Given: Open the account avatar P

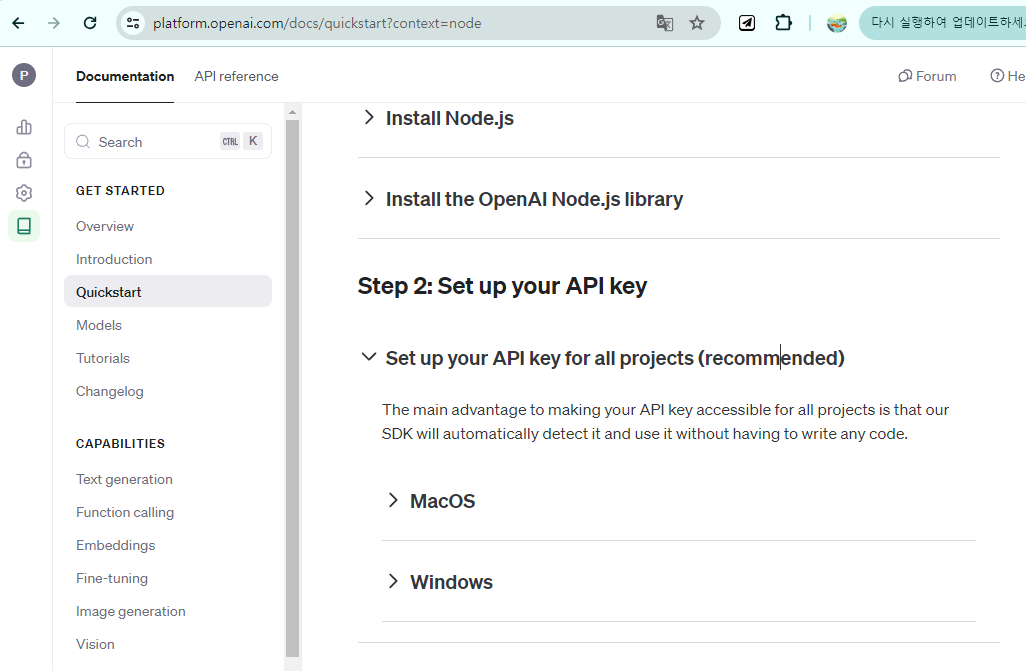Looking at the screenshot, I should [x=24, y=75].
